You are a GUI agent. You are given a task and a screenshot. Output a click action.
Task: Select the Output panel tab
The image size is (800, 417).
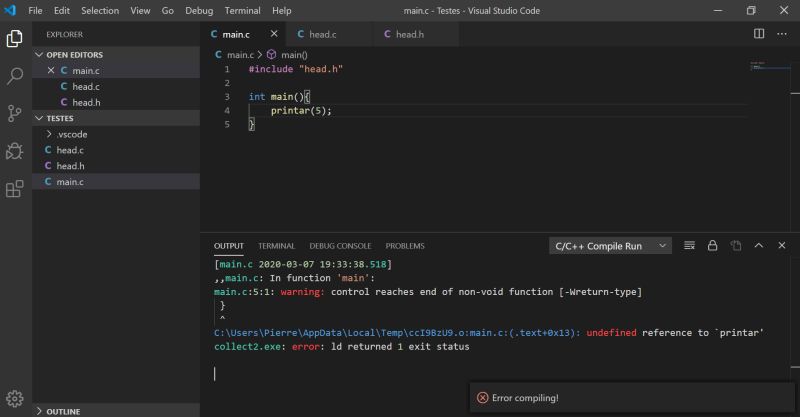[x=229, y=246]
